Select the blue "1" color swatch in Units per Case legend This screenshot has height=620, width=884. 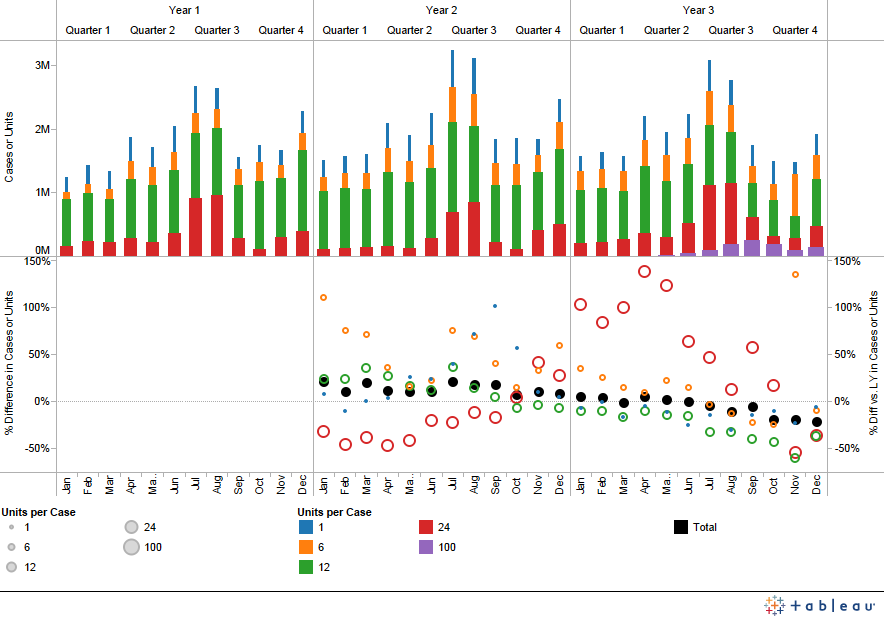(x=305, y=527)
